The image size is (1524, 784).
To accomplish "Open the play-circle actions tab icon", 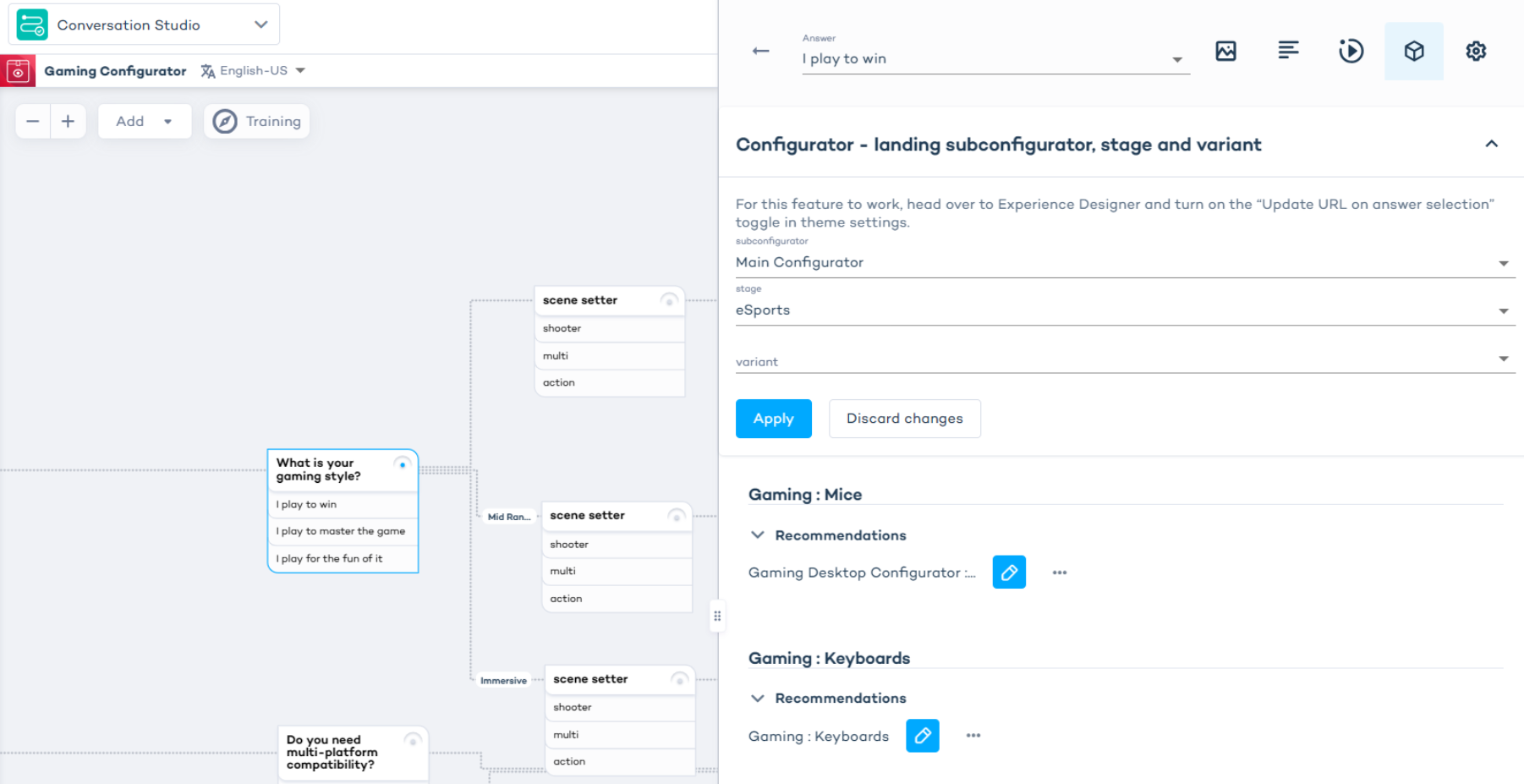I will pyautogui.click(x=1351, y=51).
